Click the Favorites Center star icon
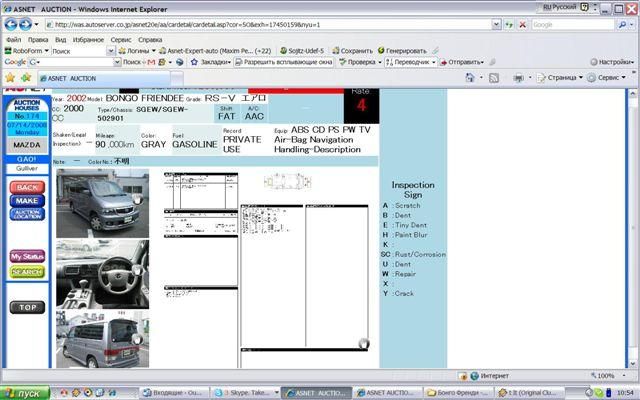Viewport: 640px width, 400px height. click(x=10, y=78)
